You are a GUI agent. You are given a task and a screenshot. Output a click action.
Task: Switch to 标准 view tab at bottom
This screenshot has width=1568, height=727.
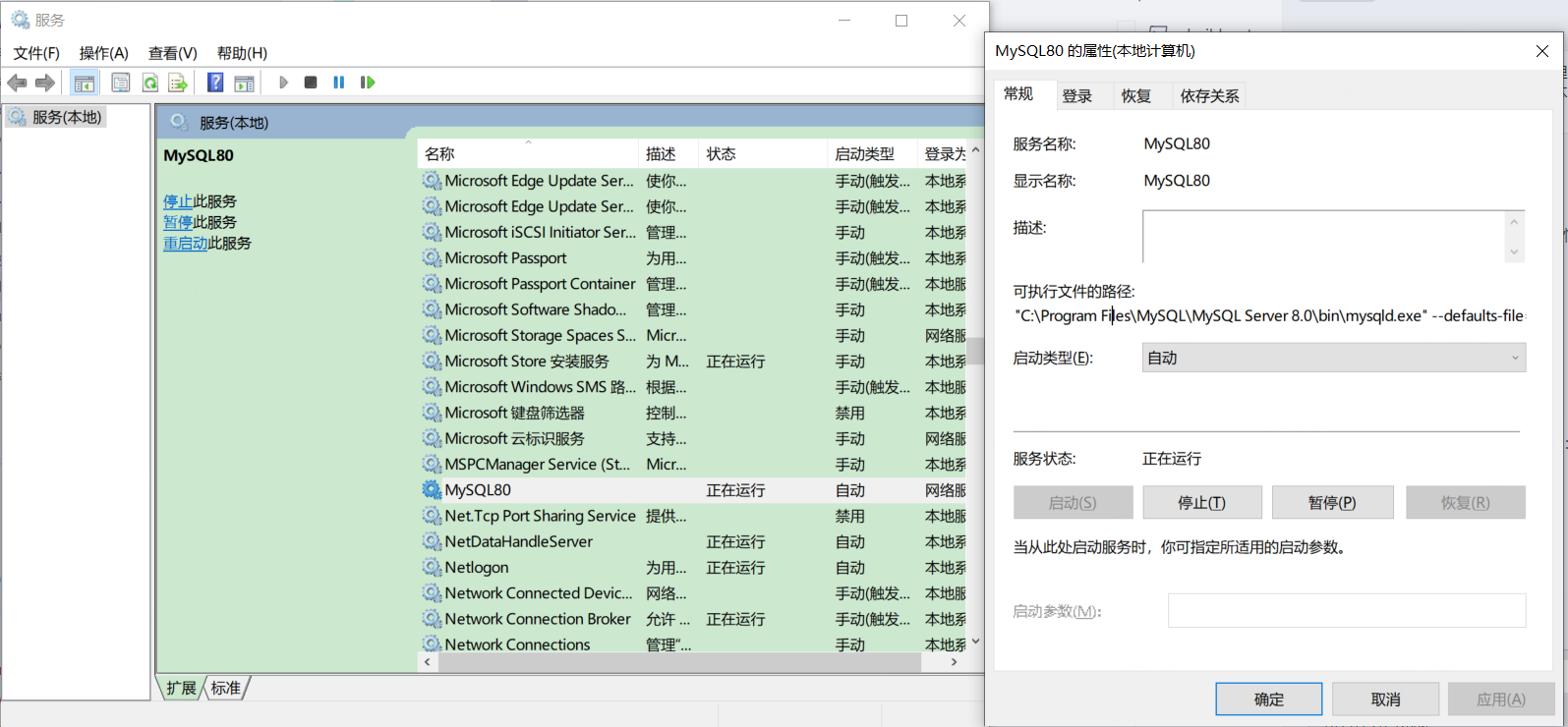click(226, 688)
